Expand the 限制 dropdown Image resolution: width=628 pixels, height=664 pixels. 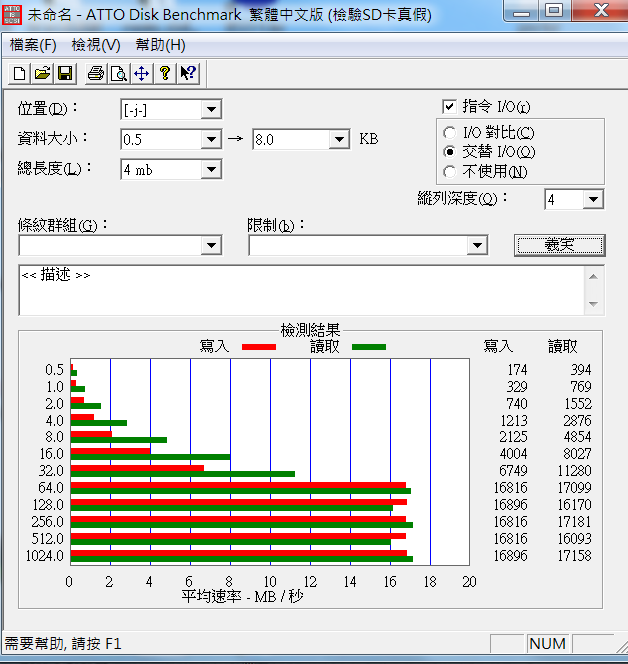[477, 245]
